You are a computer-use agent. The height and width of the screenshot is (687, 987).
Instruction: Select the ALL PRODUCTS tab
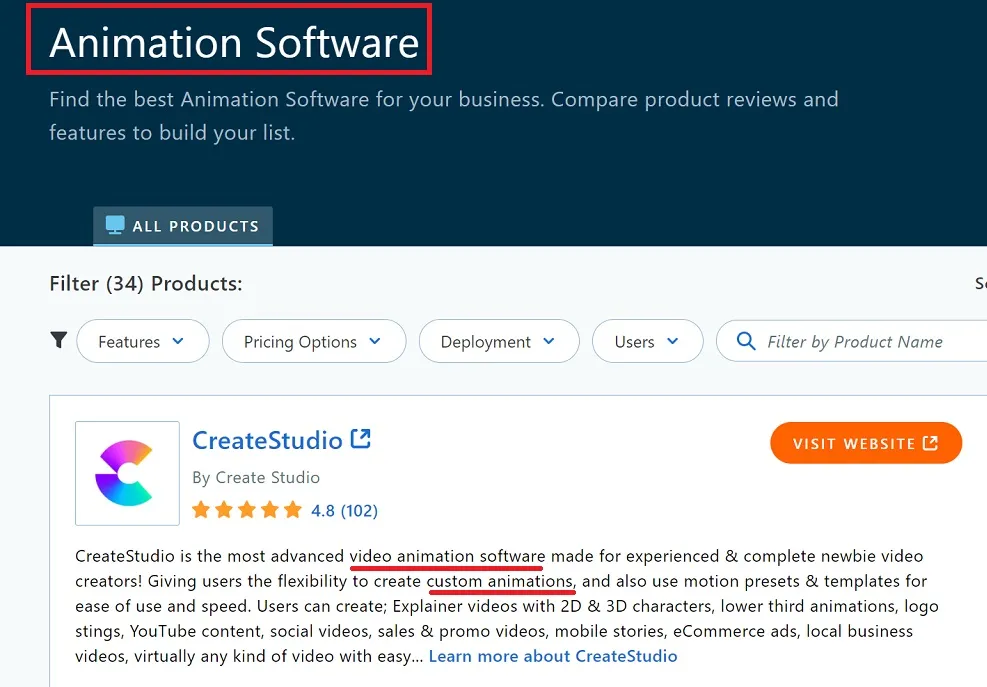point(183,226)
